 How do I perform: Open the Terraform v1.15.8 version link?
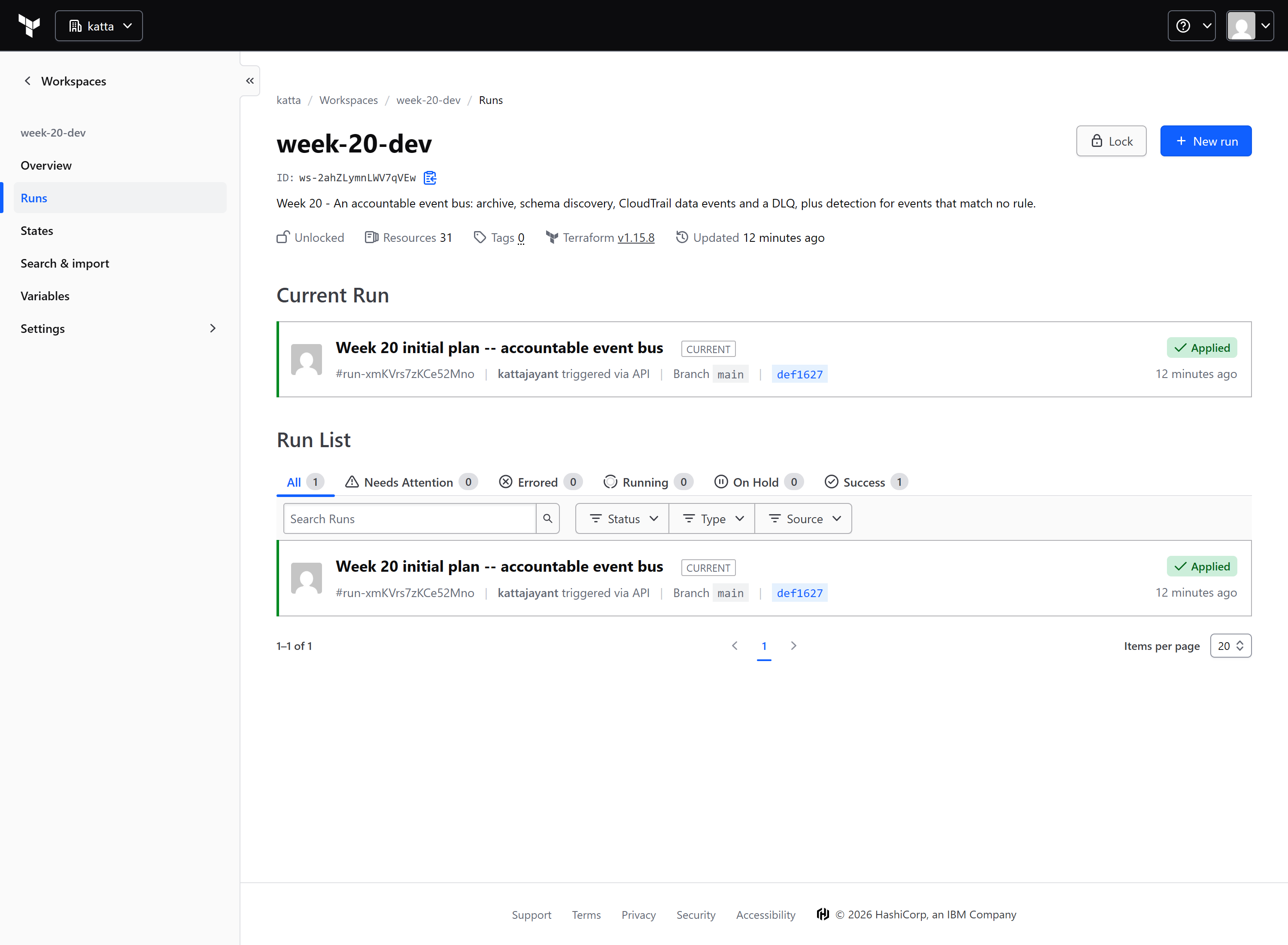[x=636, y=238]
